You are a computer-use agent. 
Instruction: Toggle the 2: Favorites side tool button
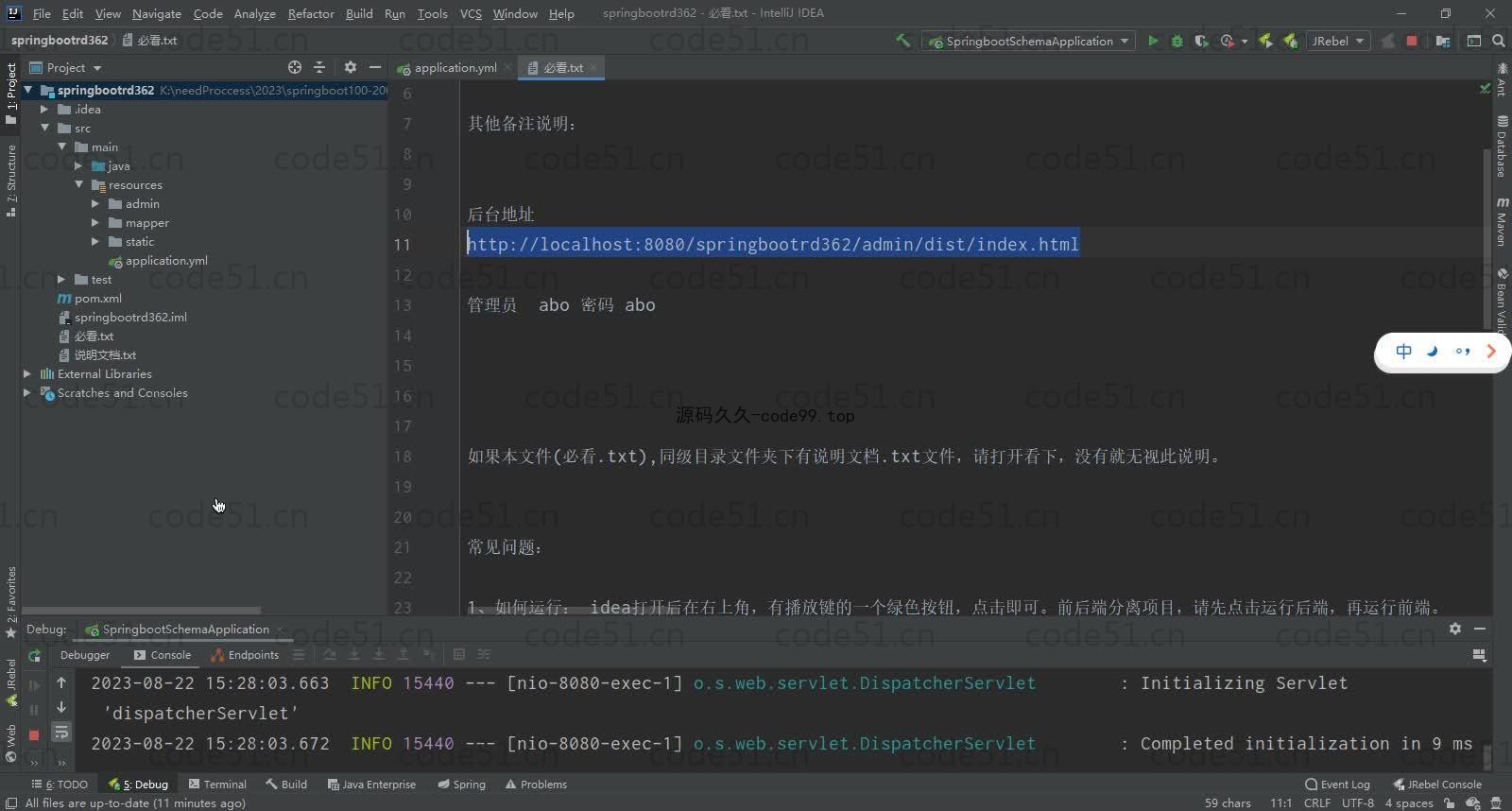[10, 602]
